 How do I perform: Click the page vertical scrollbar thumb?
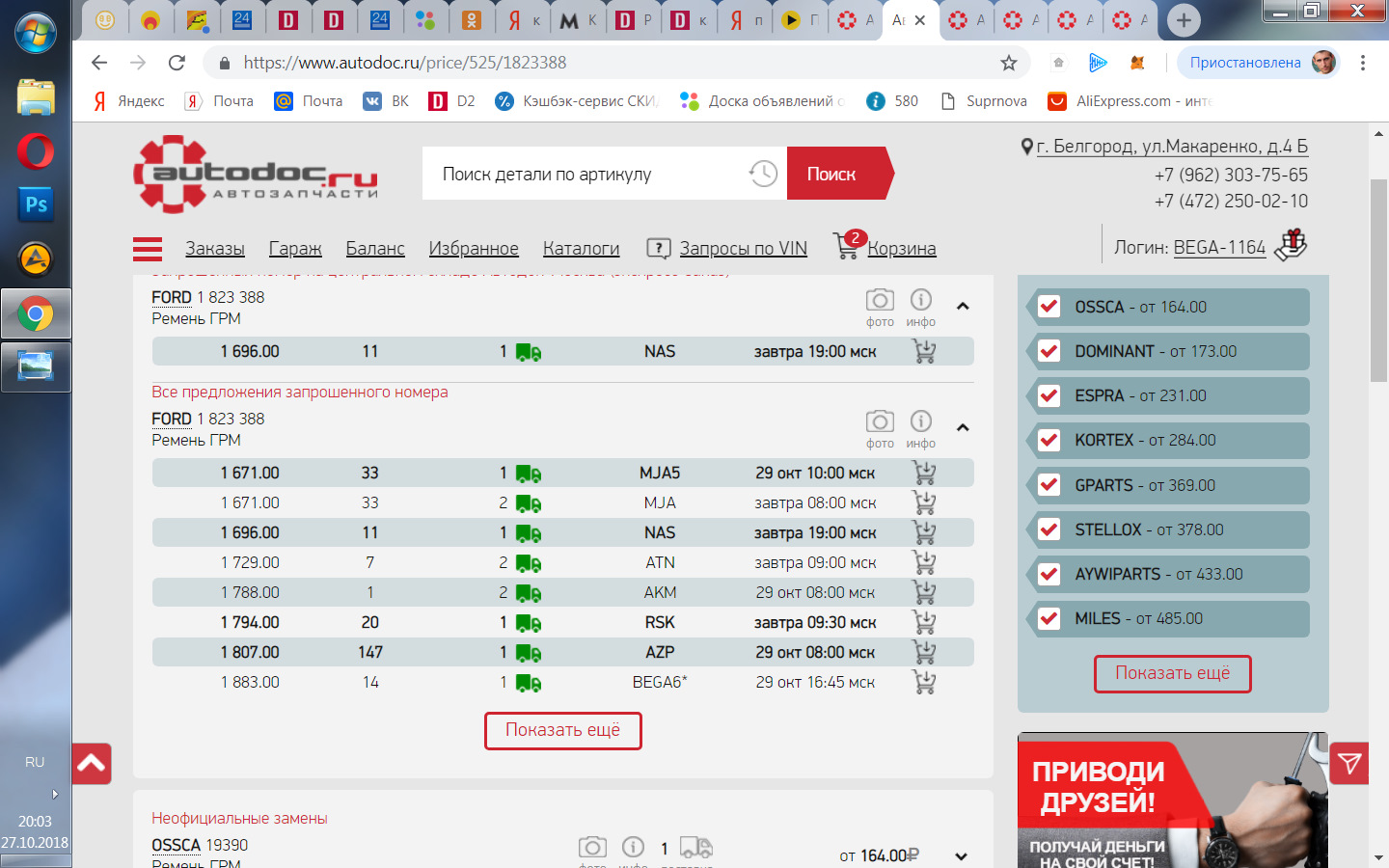pos(1378,280)
